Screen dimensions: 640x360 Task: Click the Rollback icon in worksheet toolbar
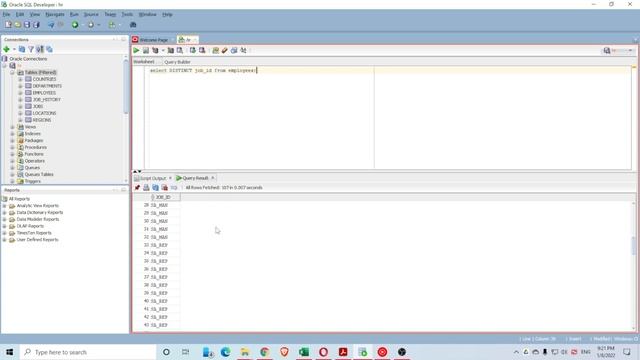point(202,50)
